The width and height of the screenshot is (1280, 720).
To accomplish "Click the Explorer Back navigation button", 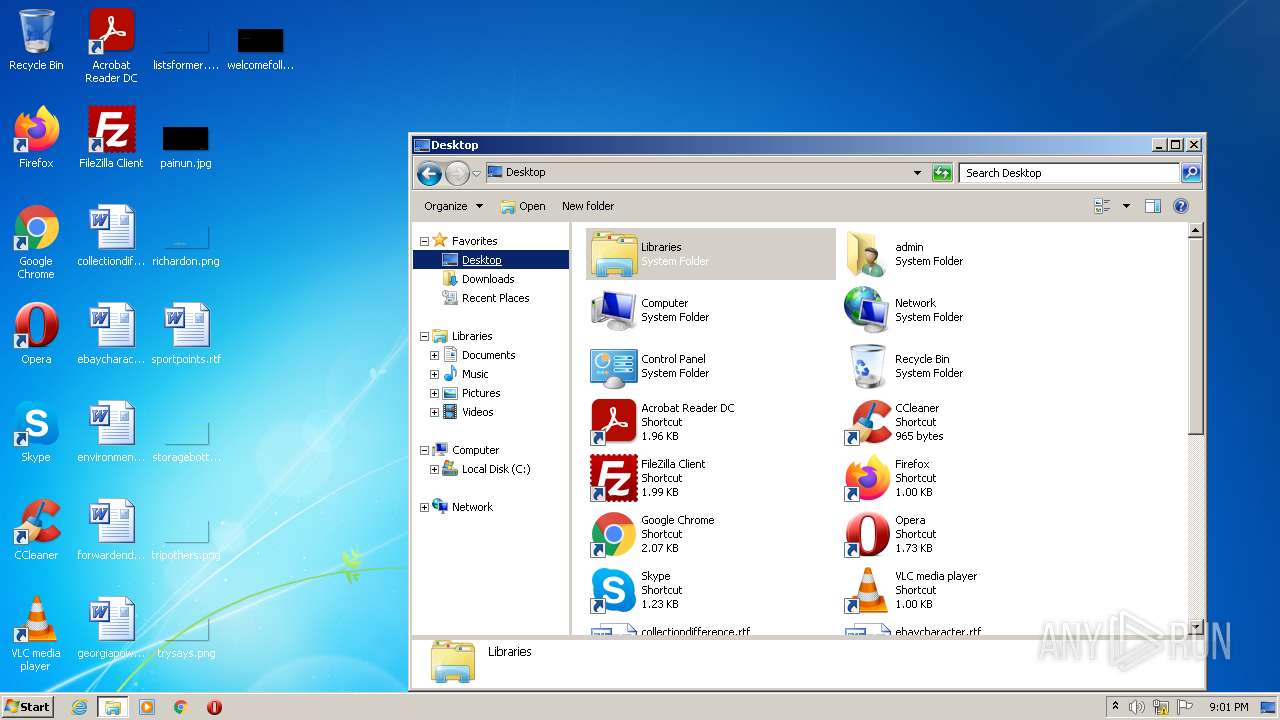I will [x=429, y=173].
